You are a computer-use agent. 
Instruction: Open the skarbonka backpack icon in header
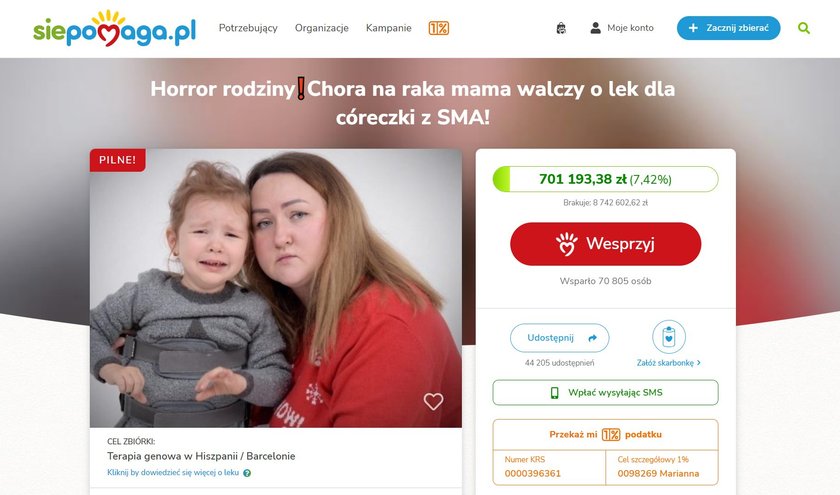(561, 28)
